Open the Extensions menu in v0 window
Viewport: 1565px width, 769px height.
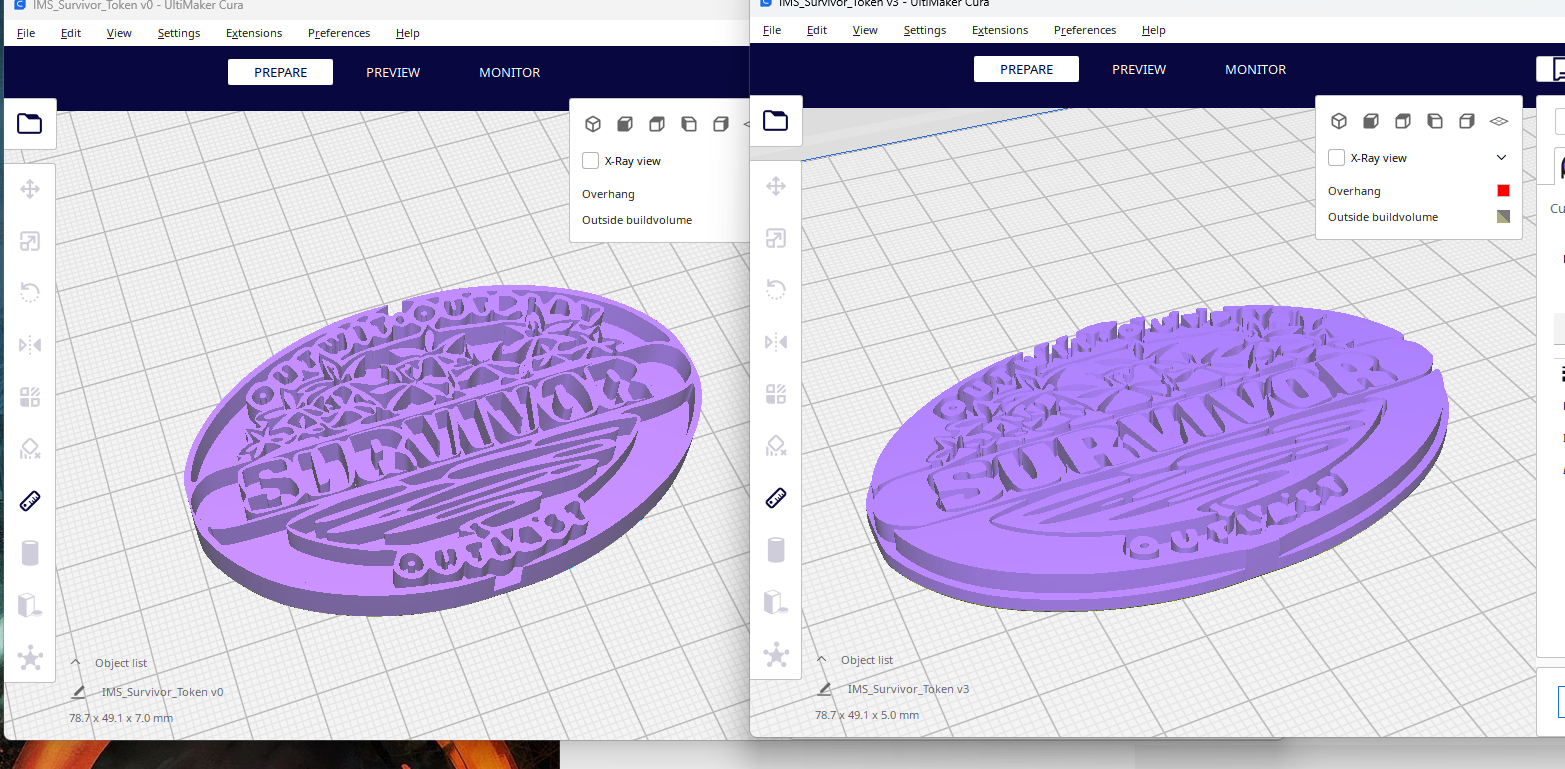coord(254,33)
